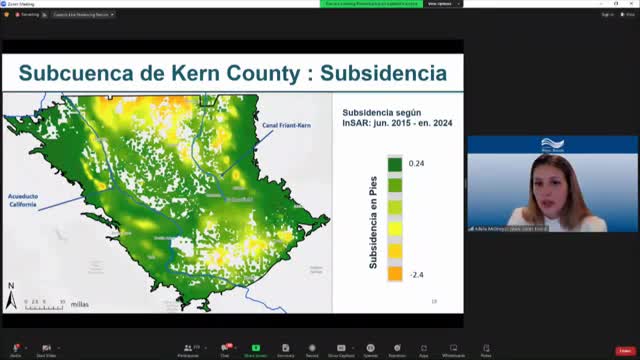Click the speaker name label on video
Viewport: 640px width, 360px height.
tap(508, 229)
